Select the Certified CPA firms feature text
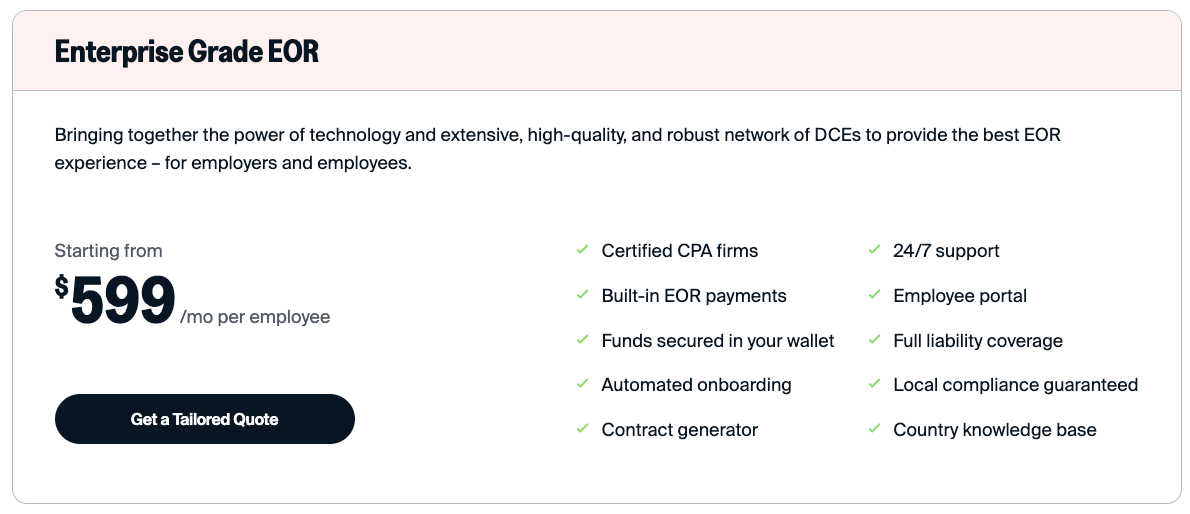Screen dimensions: 1190x514 pyautogui.click(x=679, y=251)
